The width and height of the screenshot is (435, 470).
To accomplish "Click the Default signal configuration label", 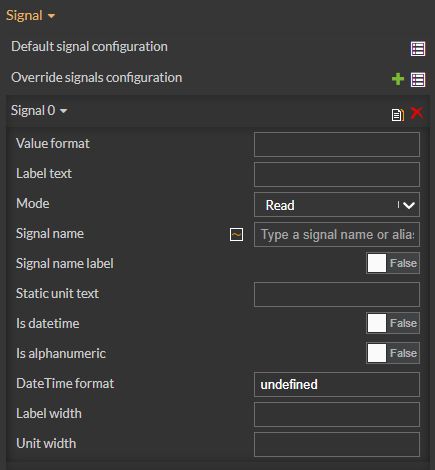I will (x=89, y=47).
